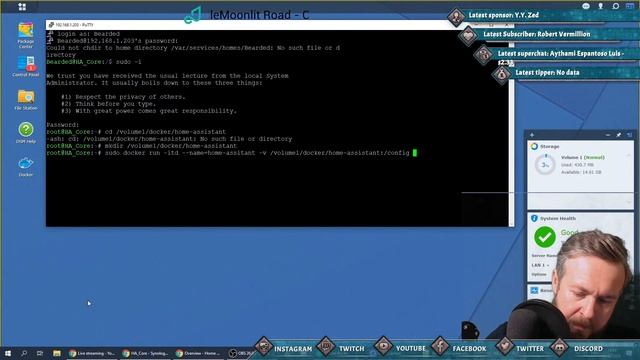This screenshot has width=640, height=360.
Task: Toggle the DSM widgets panel icon
Action: tap(630, 6)
